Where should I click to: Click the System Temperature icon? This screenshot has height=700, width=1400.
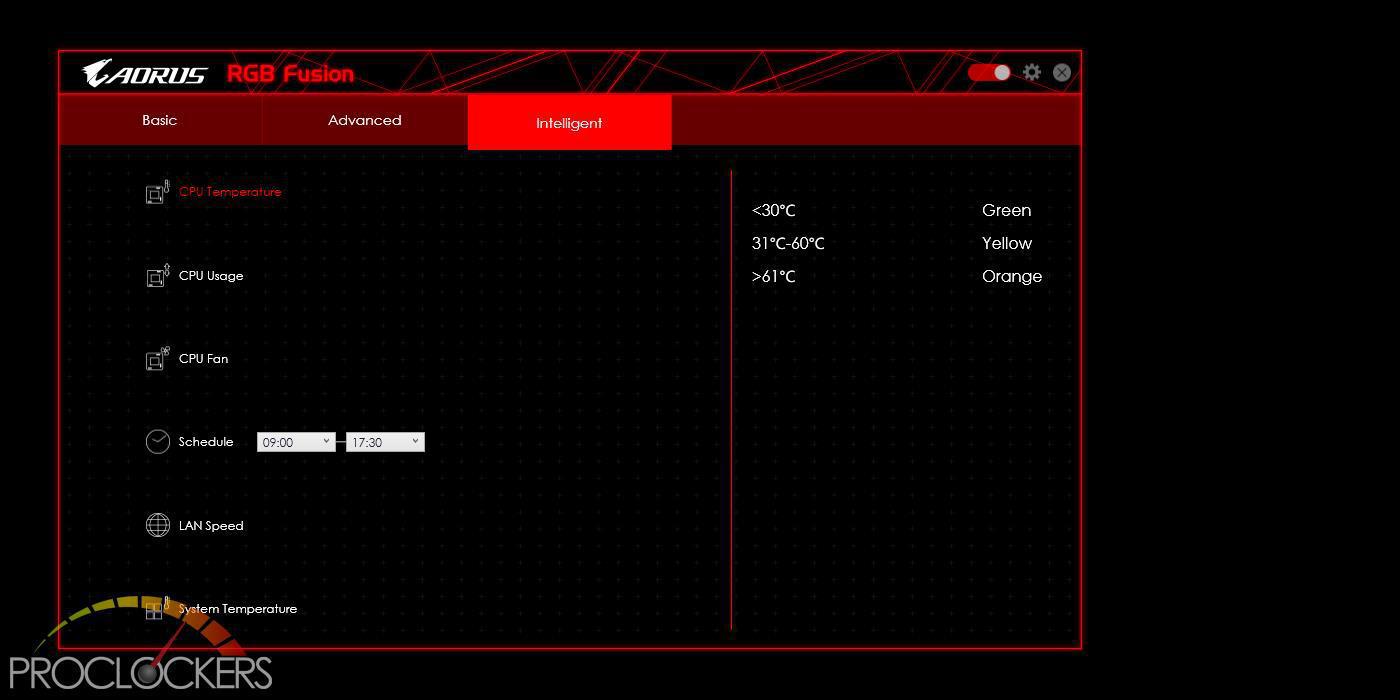(158, 608)
